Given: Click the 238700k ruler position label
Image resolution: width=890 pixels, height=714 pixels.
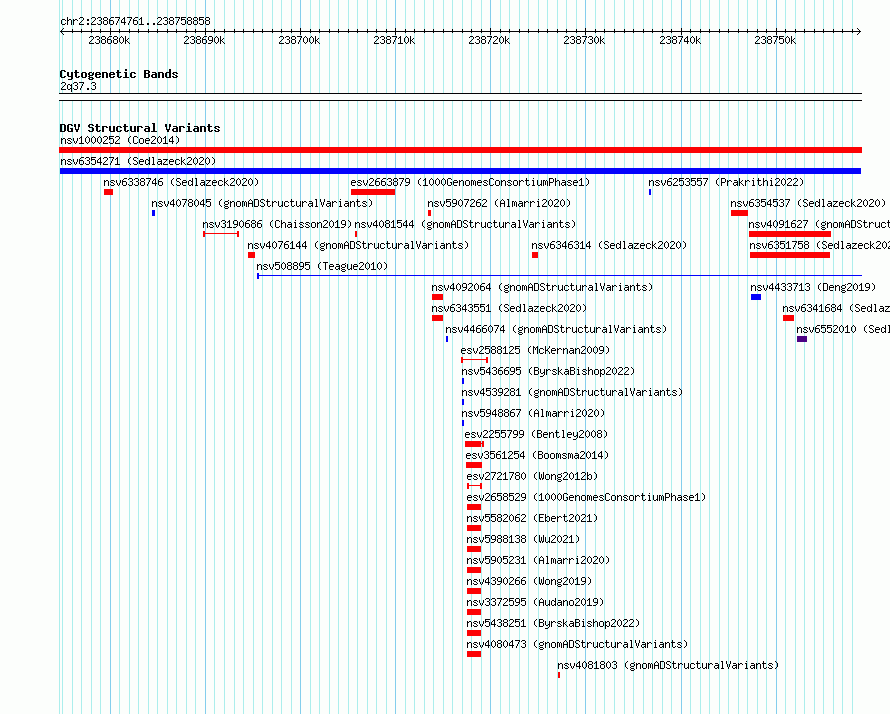Looking at the screenshot, I should point(299,40).
